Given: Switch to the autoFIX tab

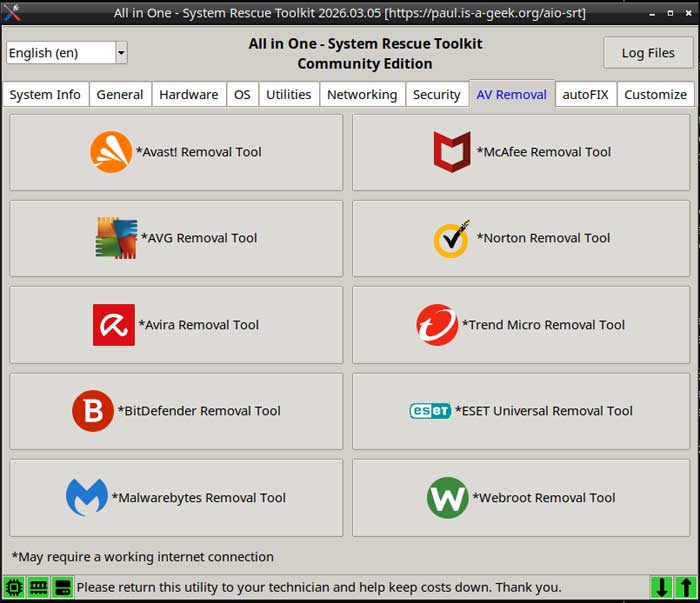Looking at the screenshot, I should [x=586, y=95].
